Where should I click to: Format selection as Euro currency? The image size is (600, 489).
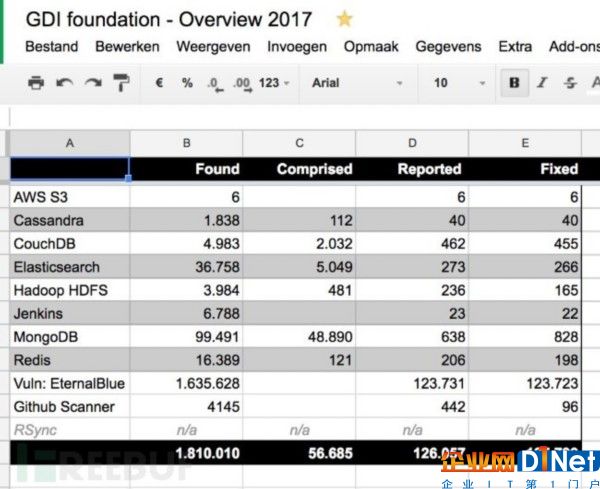point(160,83)
